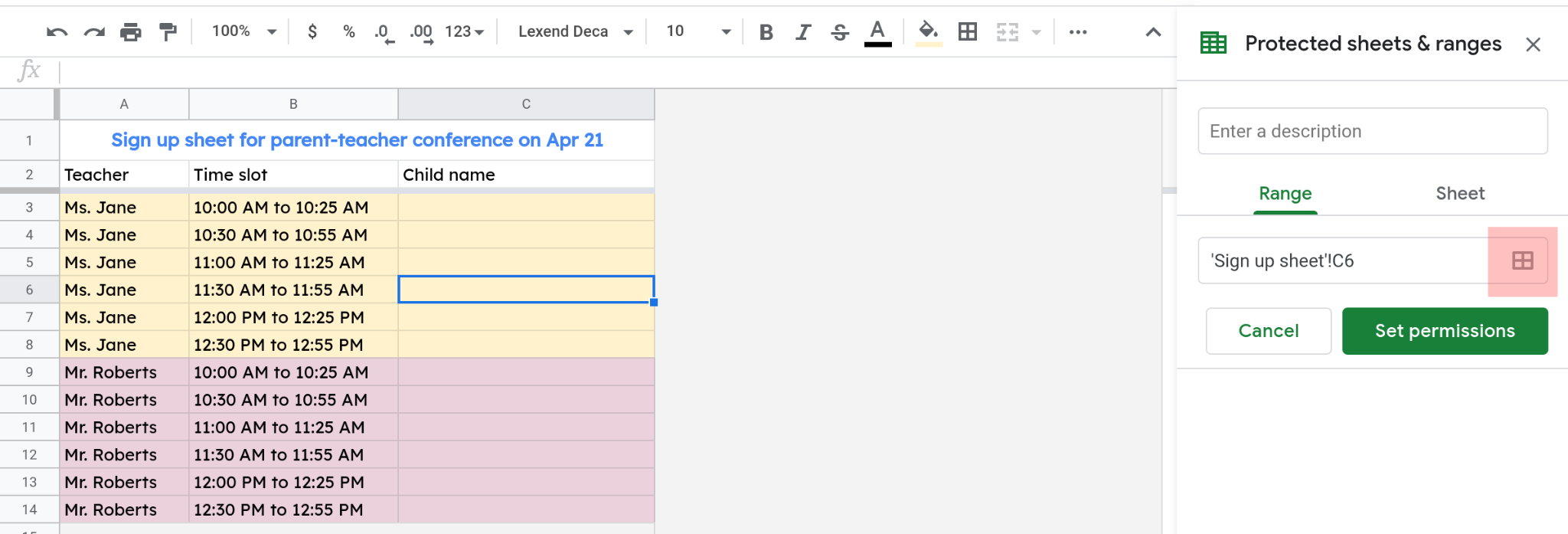Click the Child name header cell
Image resolution: width=1568 pixels, height=534 pixels.
coord(526,175)
